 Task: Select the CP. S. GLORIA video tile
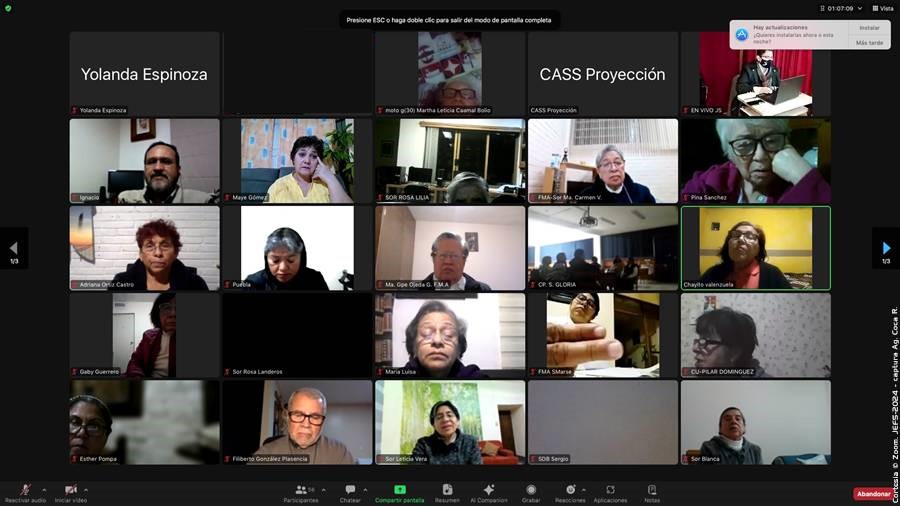603,248
